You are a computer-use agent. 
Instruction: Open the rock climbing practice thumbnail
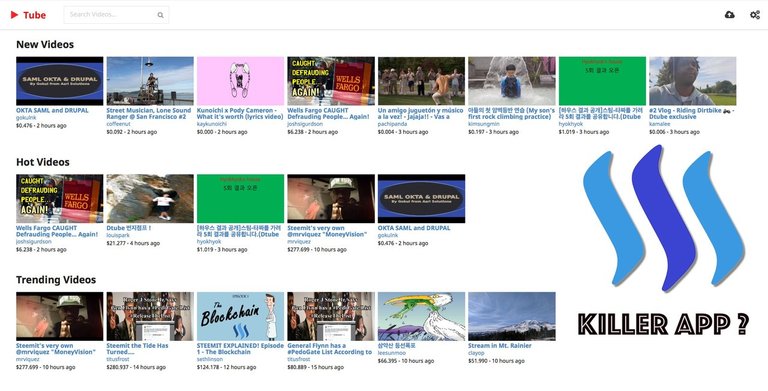tap(512, 81)
